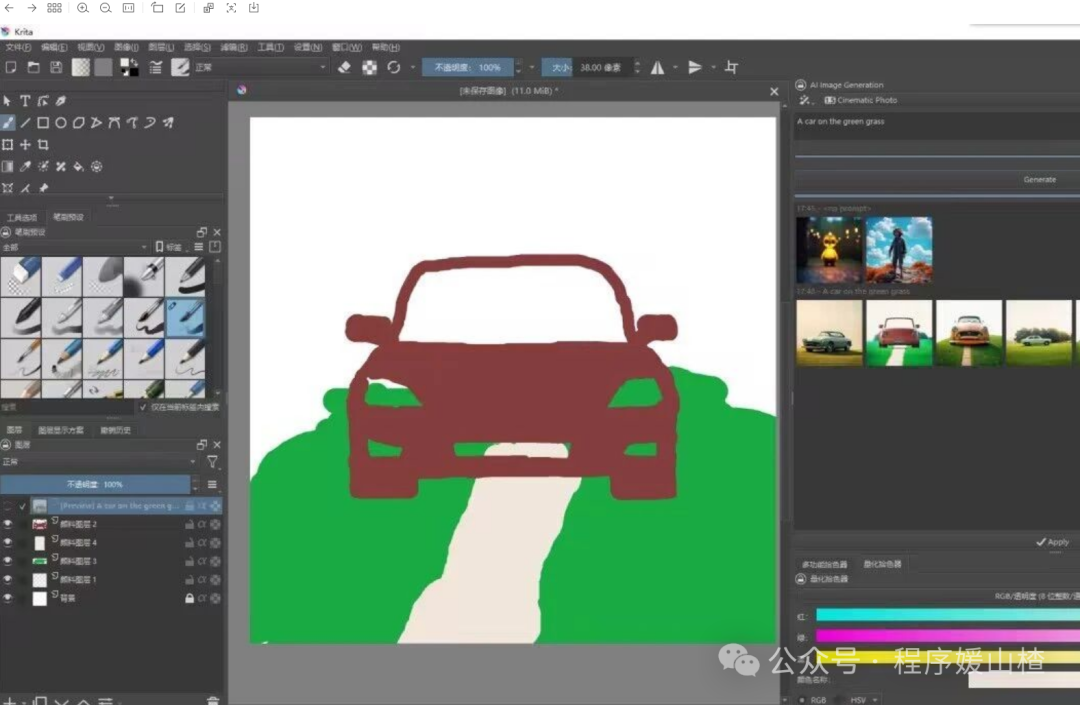Open the 图层(L) menu

click(160, 48)
